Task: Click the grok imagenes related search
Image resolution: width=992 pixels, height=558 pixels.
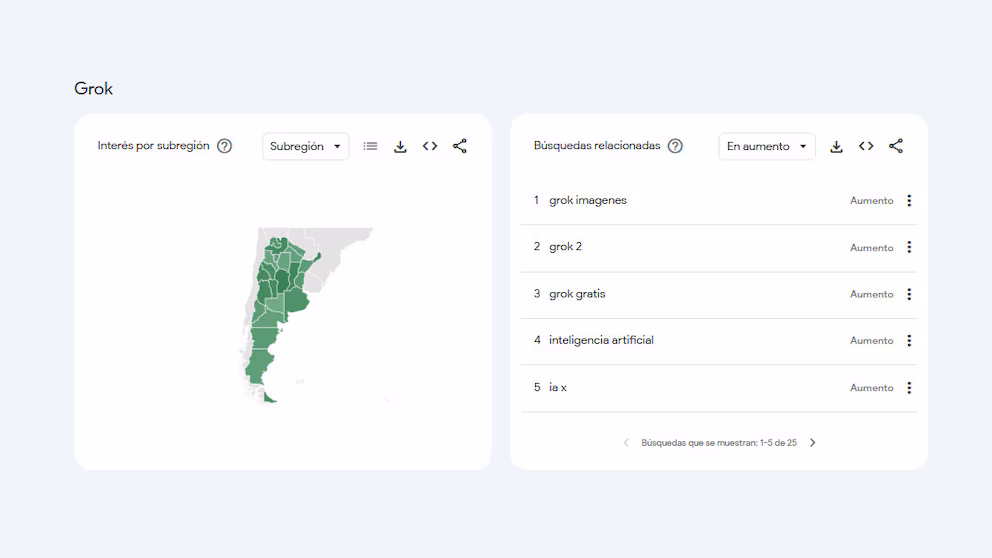Action: [588, 201]
